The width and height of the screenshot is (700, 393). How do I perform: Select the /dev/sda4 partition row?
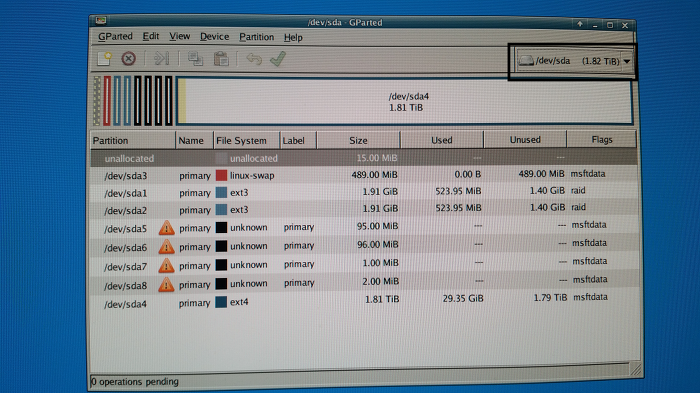point(363,301)
